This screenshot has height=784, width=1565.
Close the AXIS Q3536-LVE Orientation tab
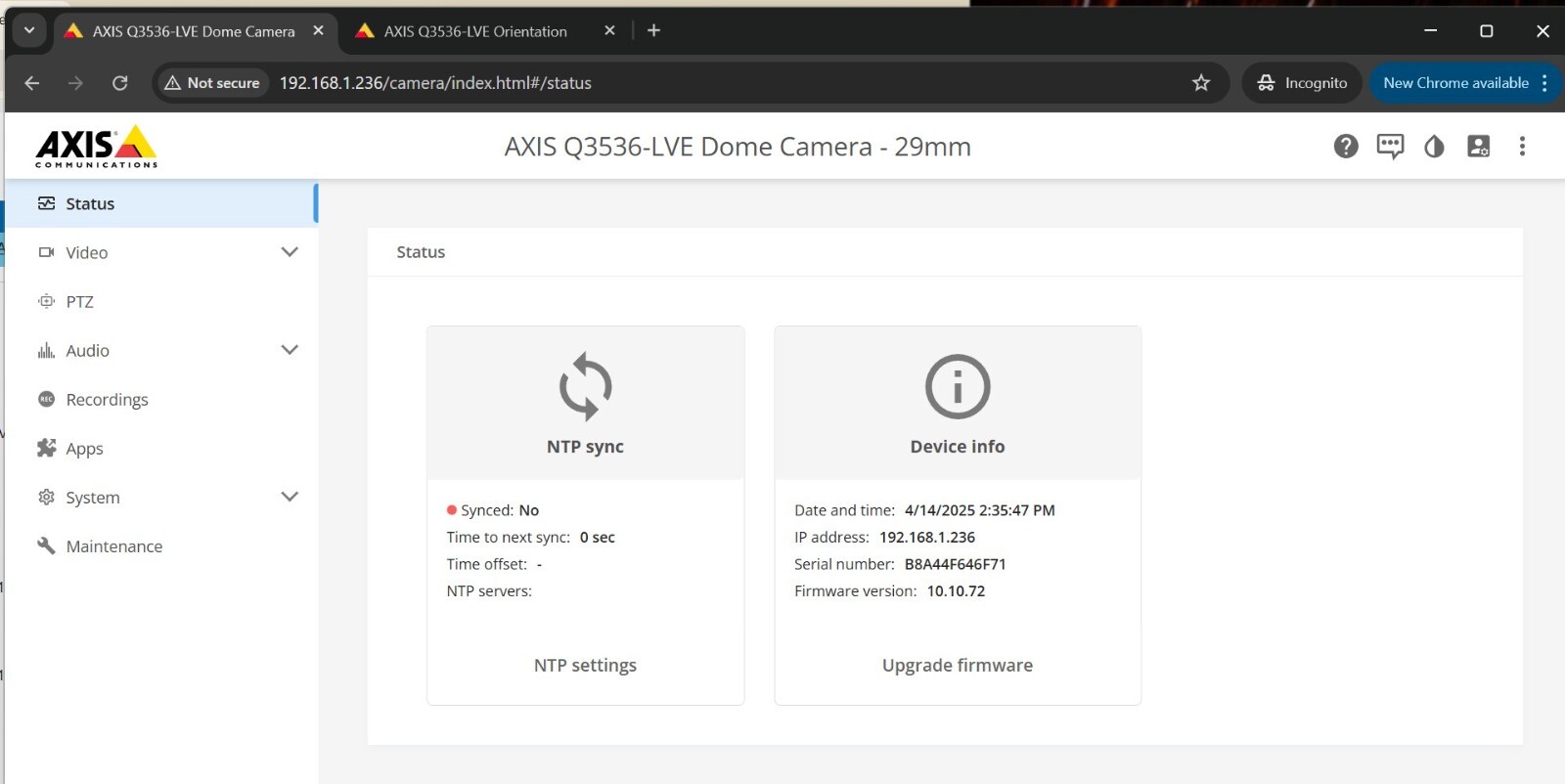pyautogui.click(x=609, y=30)
